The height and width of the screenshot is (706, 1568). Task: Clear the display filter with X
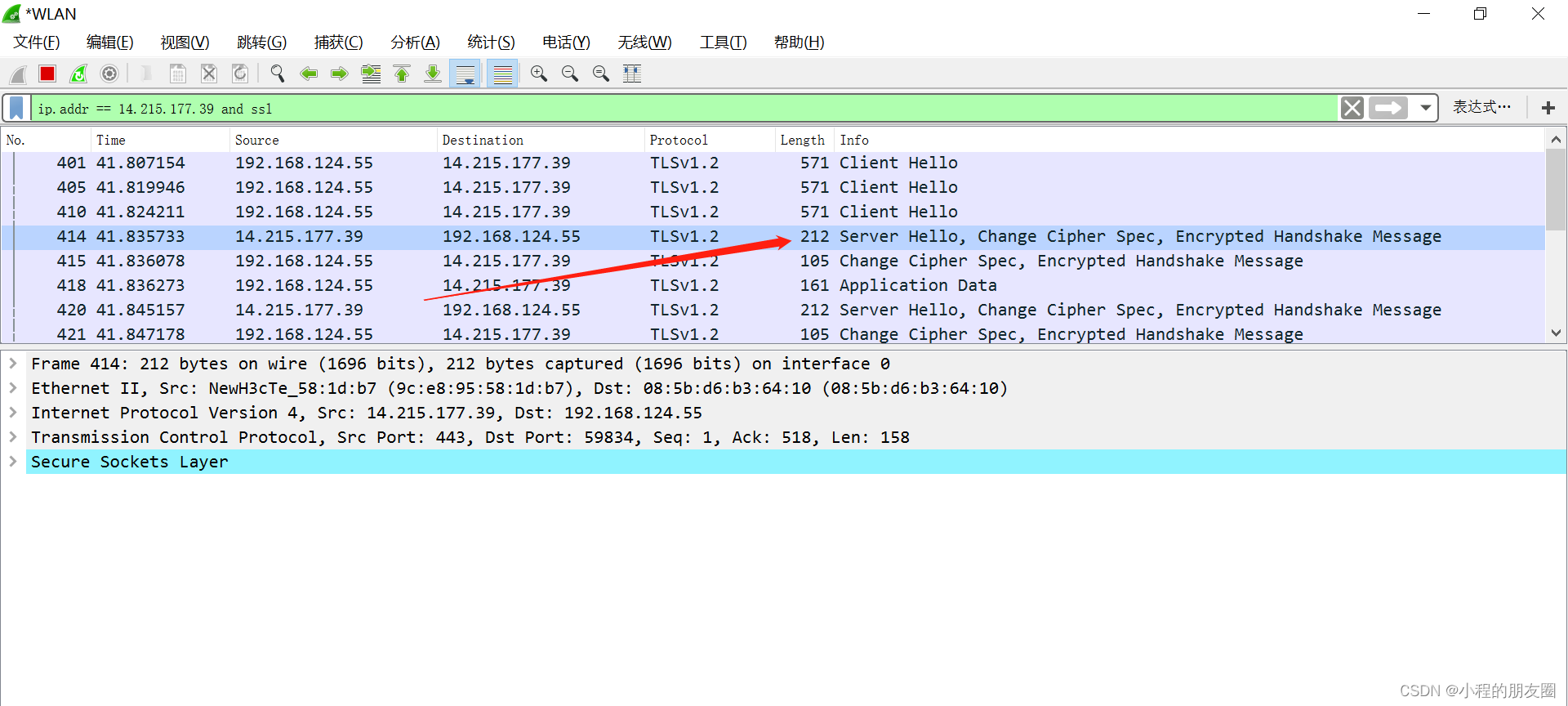pos(1352,108)
